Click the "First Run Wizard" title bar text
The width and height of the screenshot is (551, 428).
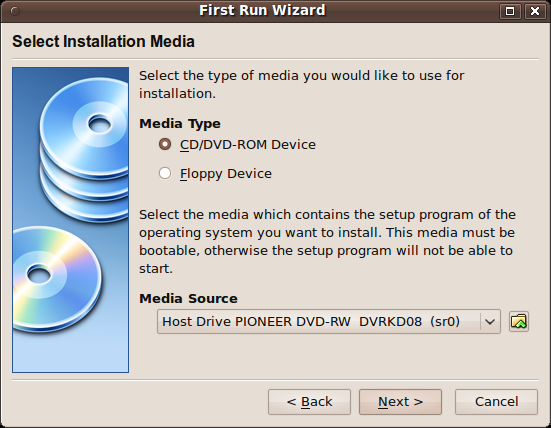tap(262, 10)
